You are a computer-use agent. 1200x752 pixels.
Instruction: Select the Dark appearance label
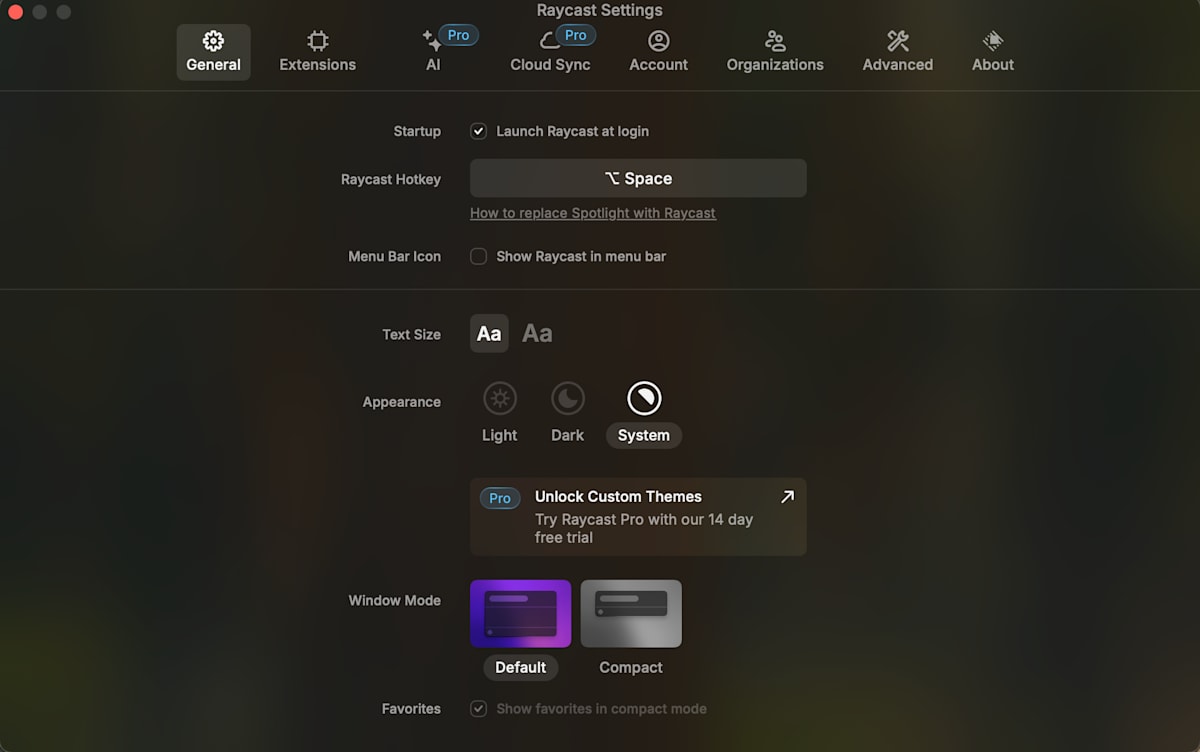pos(568,435)
